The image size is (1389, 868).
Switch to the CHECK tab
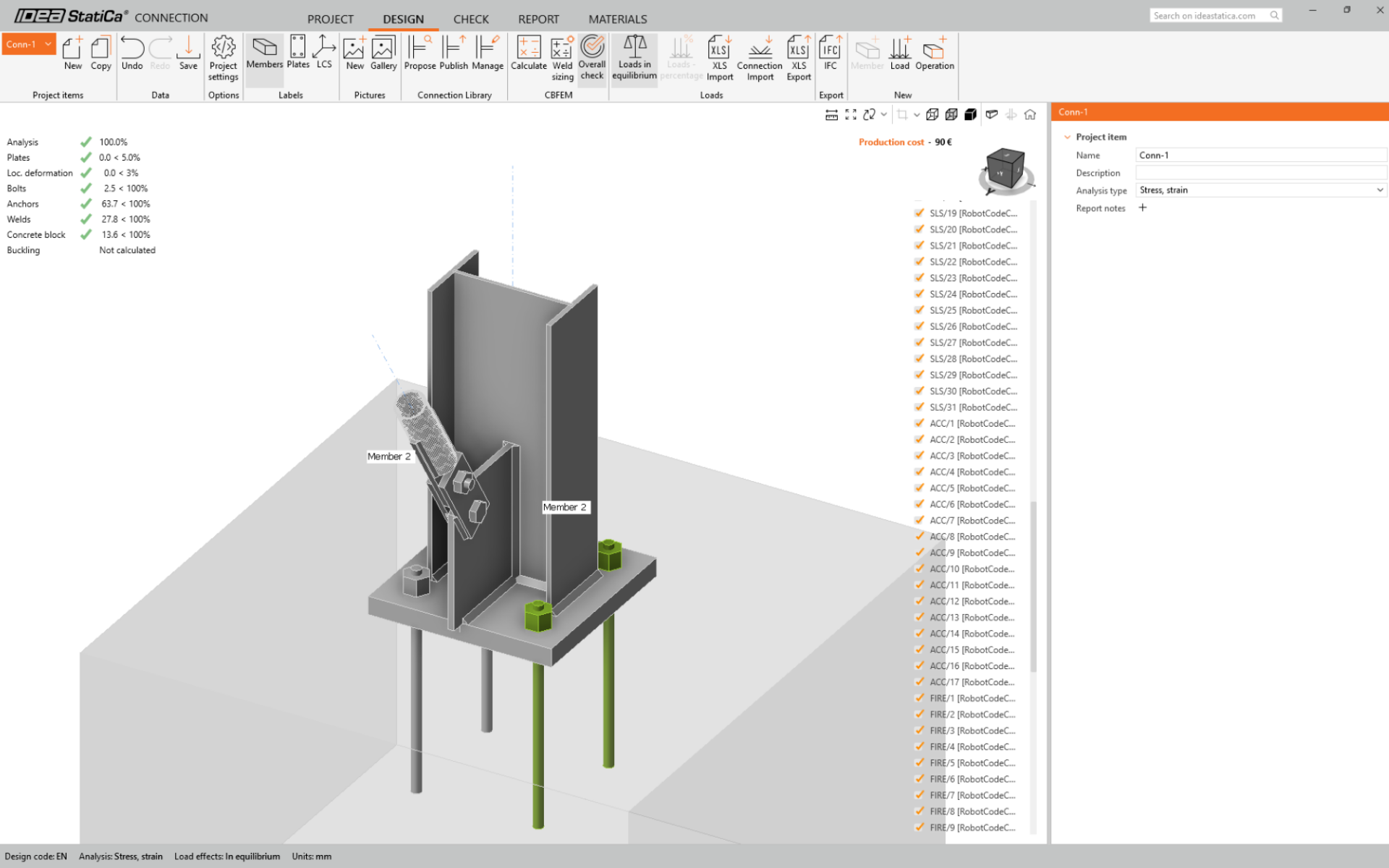471,19
